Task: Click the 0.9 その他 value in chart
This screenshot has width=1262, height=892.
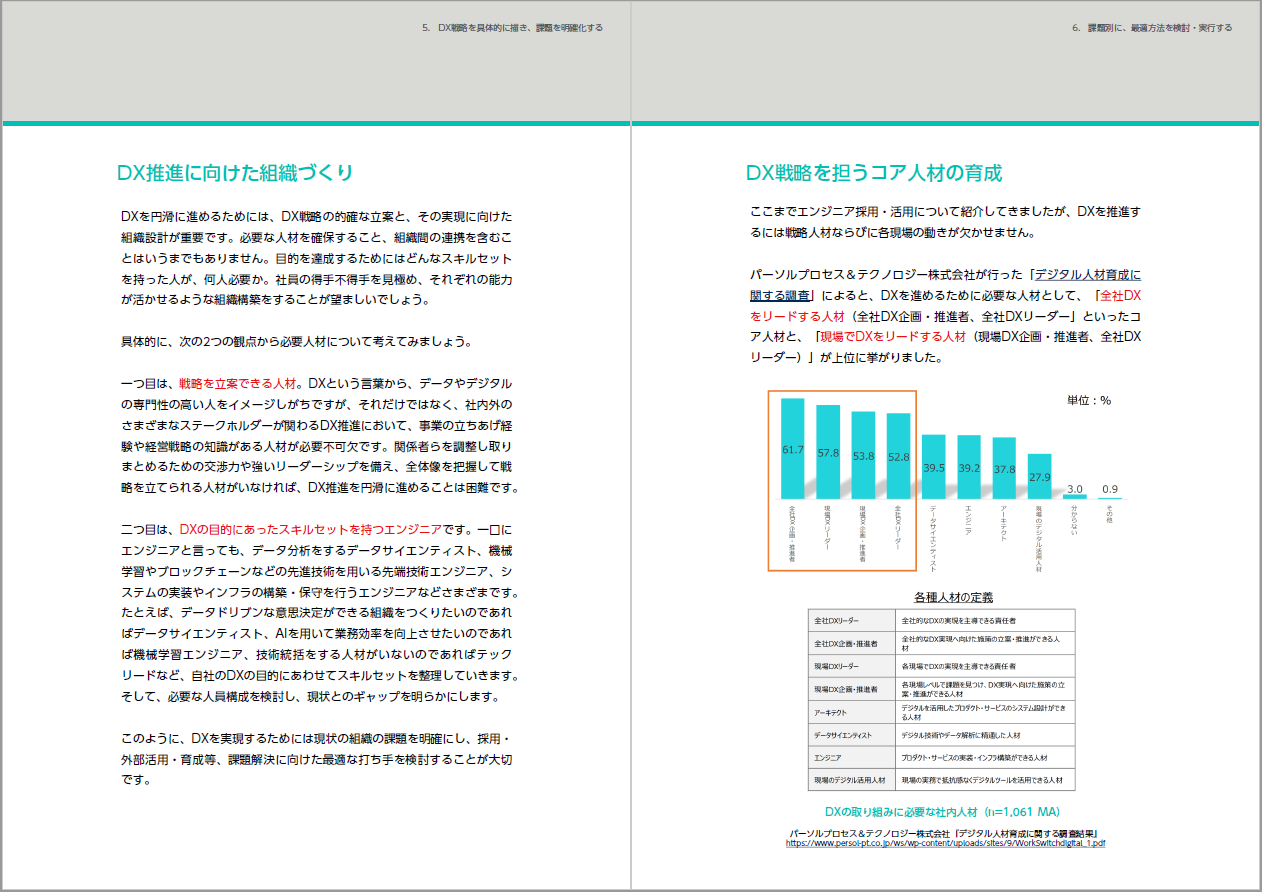Action: pos(1110,489)
